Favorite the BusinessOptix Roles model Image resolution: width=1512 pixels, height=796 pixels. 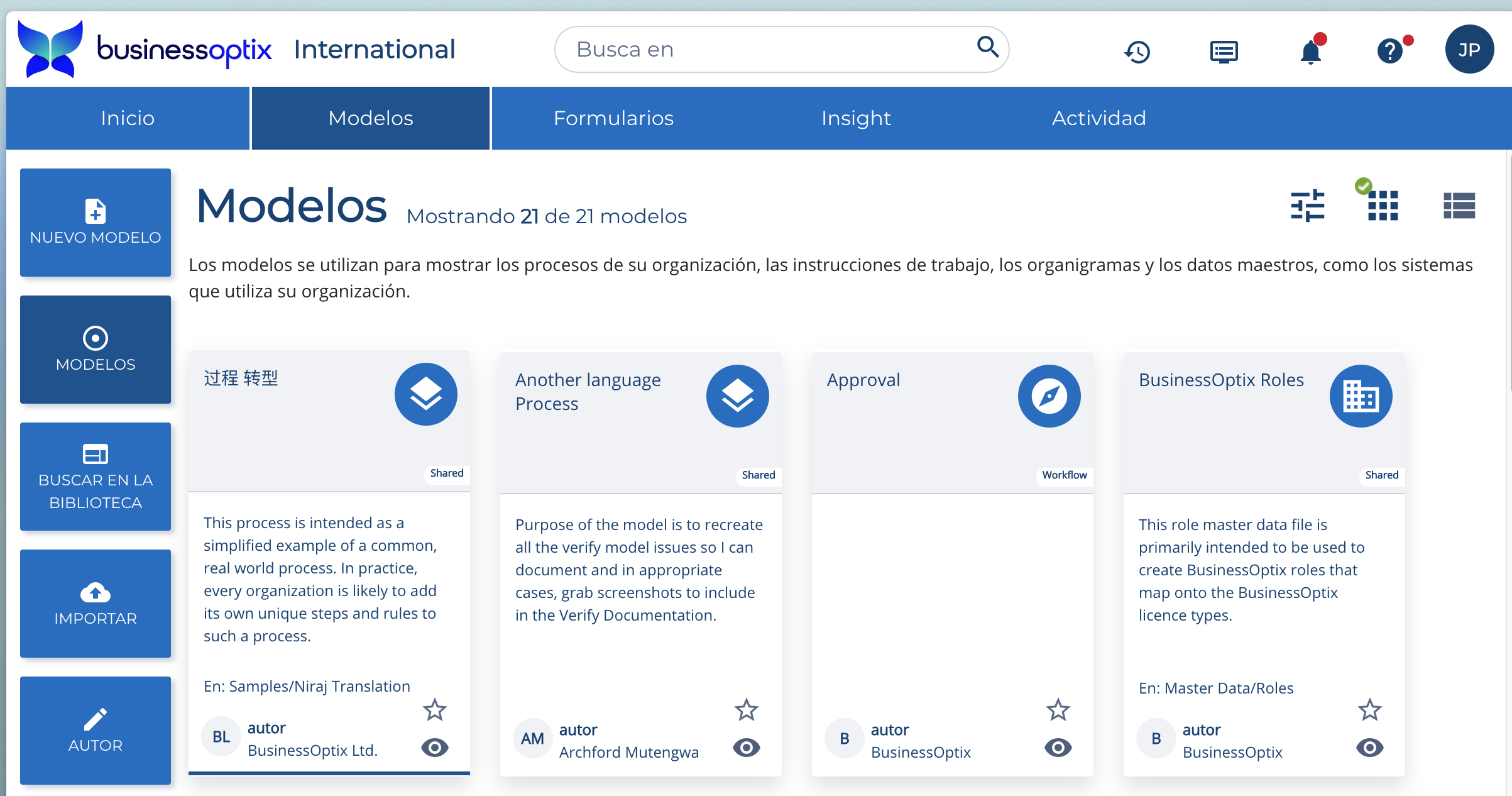[1369, 710]
